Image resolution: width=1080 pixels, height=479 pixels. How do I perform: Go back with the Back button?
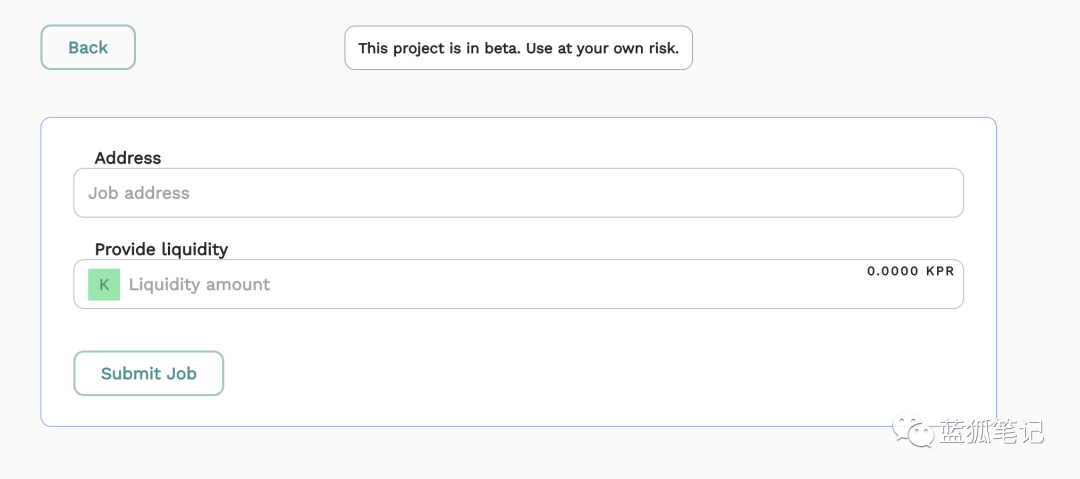click(x=88, y=47)
